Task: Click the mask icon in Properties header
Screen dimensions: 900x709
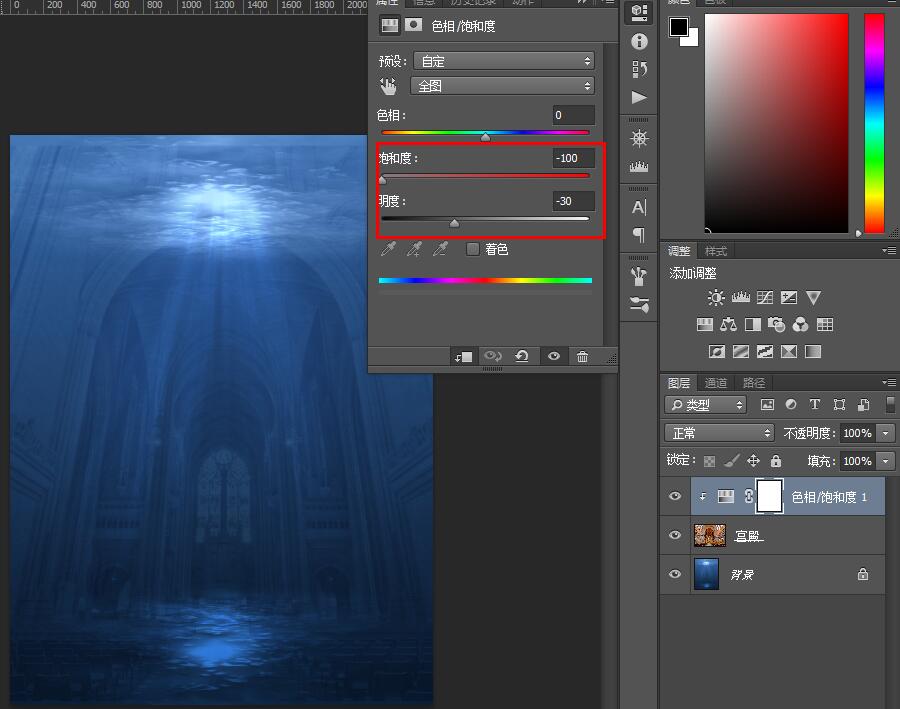Action: 413,25
